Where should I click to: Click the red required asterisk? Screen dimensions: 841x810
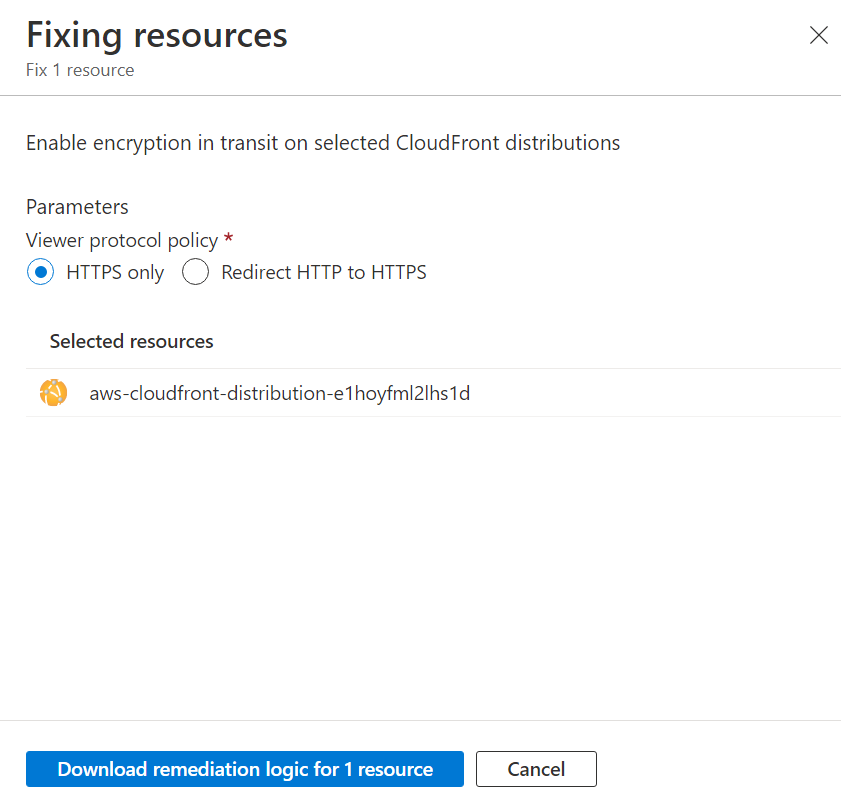click(x=229, y=239)
